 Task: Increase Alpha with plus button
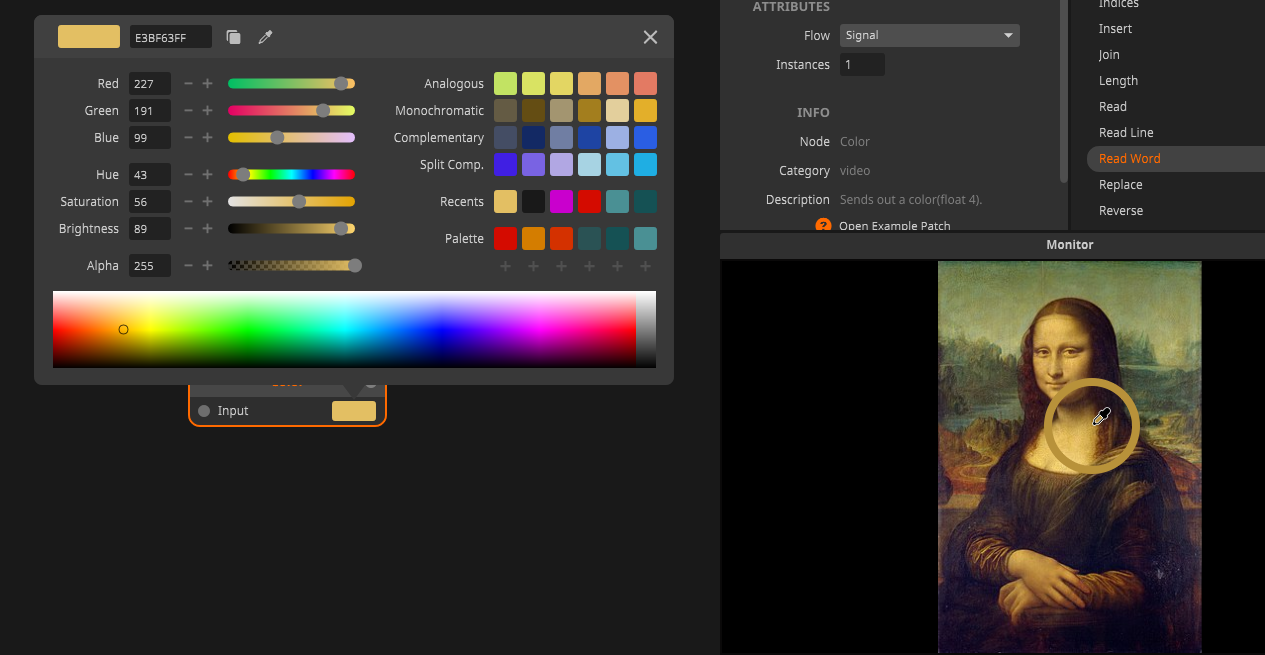coord(207,266)
